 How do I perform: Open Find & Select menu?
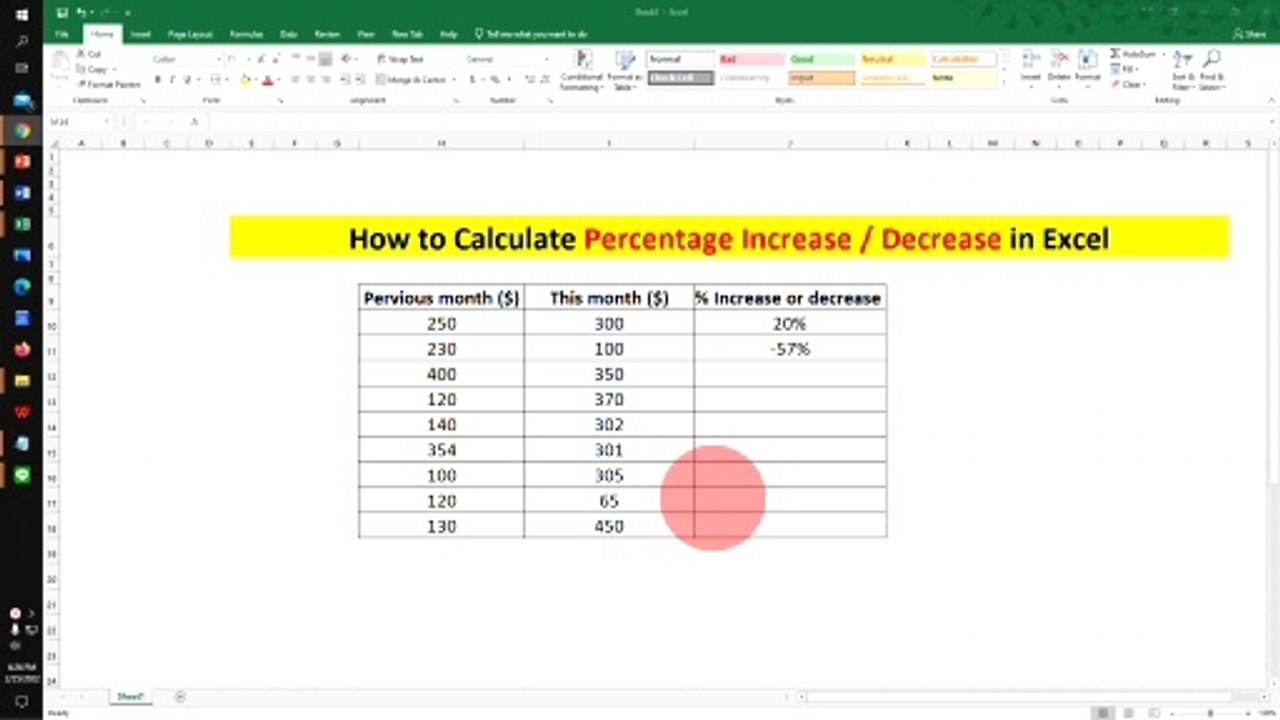point(1212,70)
